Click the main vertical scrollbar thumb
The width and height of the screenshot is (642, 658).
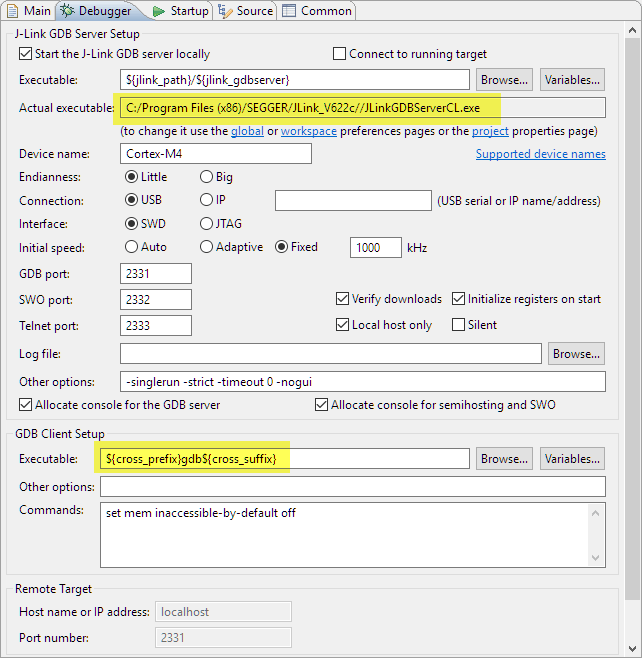(x=632, y=319)
